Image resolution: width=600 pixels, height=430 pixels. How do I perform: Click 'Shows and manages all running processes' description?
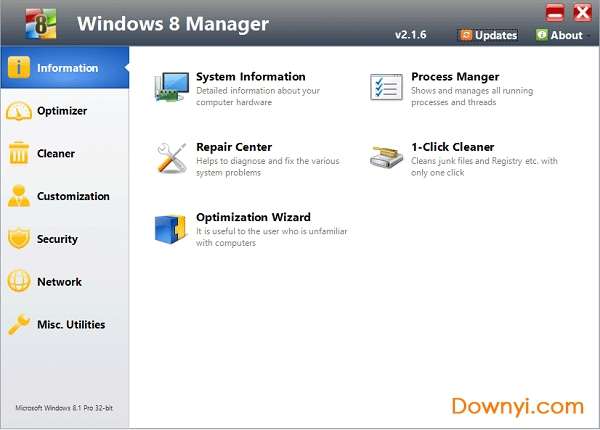point(472,96)
